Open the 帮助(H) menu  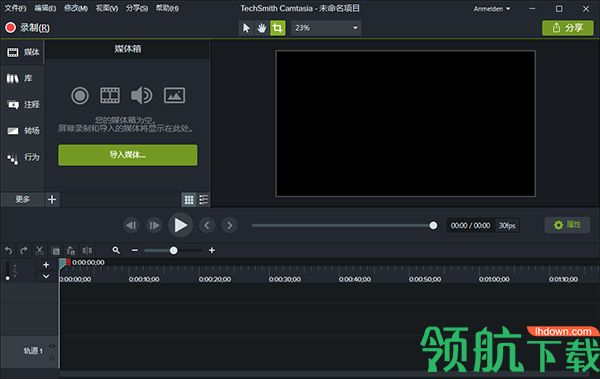(167, 8)
